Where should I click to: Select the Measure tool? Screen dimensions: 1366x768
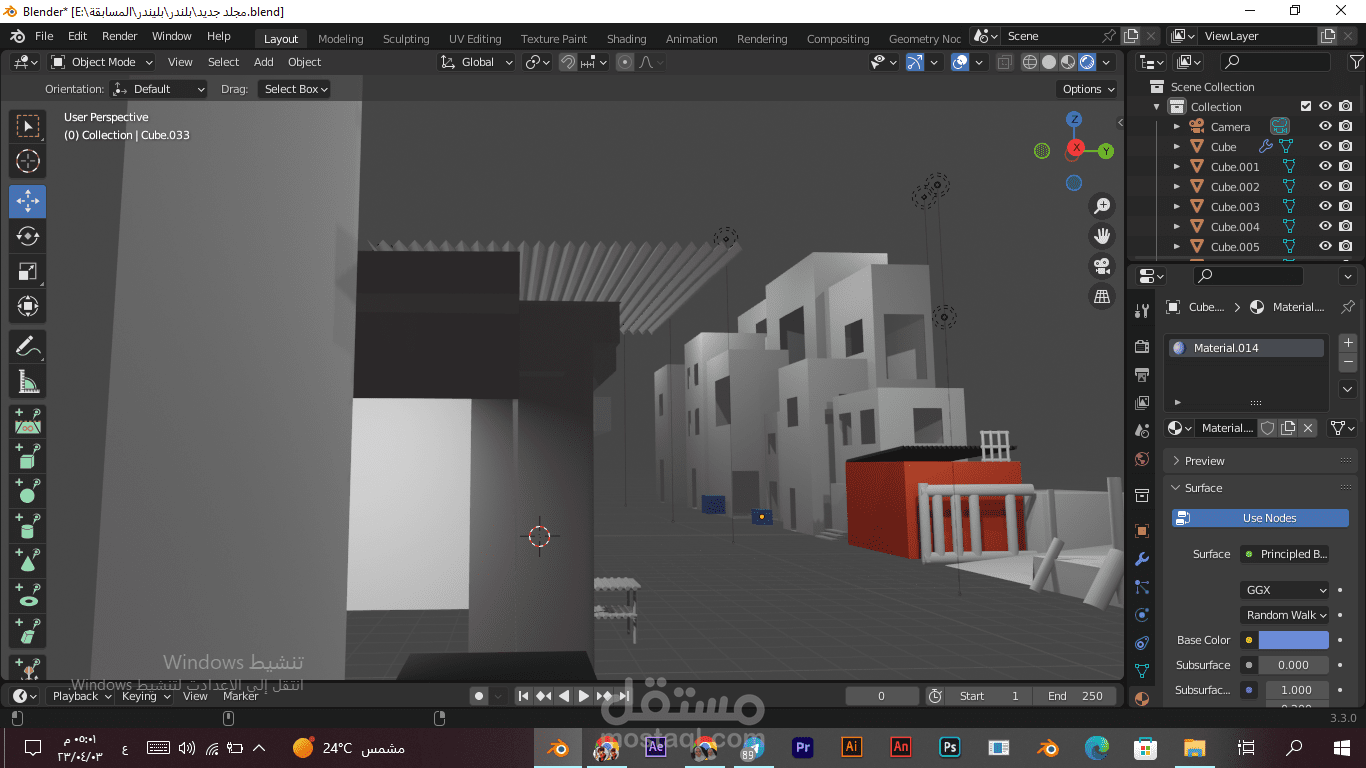click(x=28, y=381)
